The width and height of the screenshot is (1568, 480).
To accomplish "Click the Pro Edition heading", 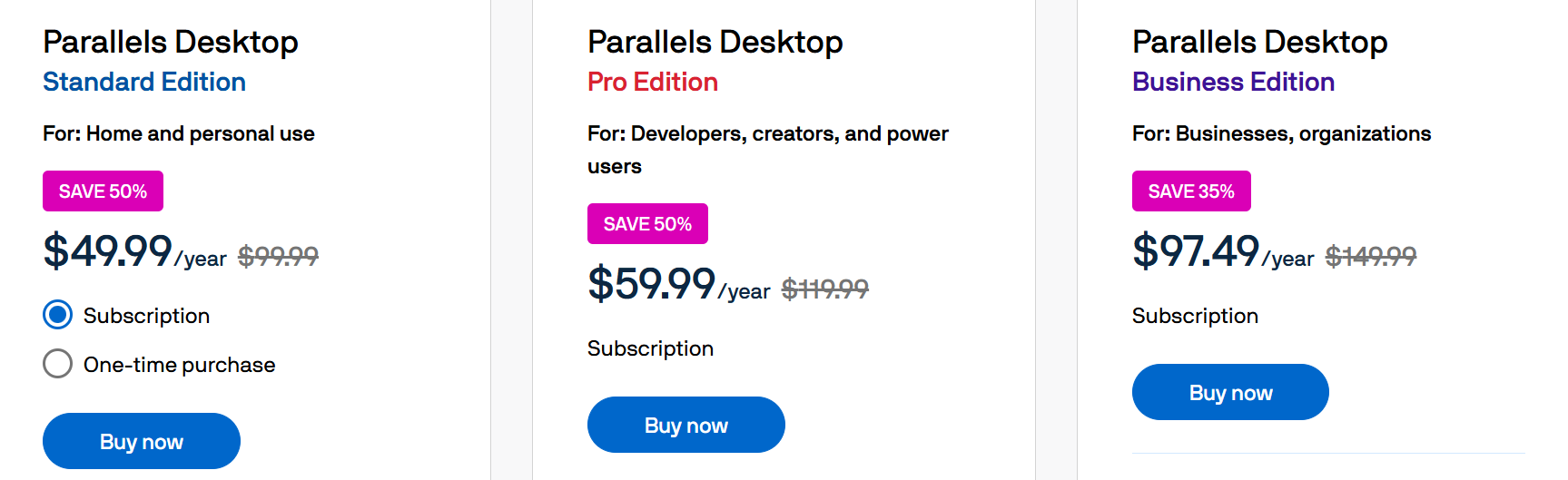I will tap(653, 82).
